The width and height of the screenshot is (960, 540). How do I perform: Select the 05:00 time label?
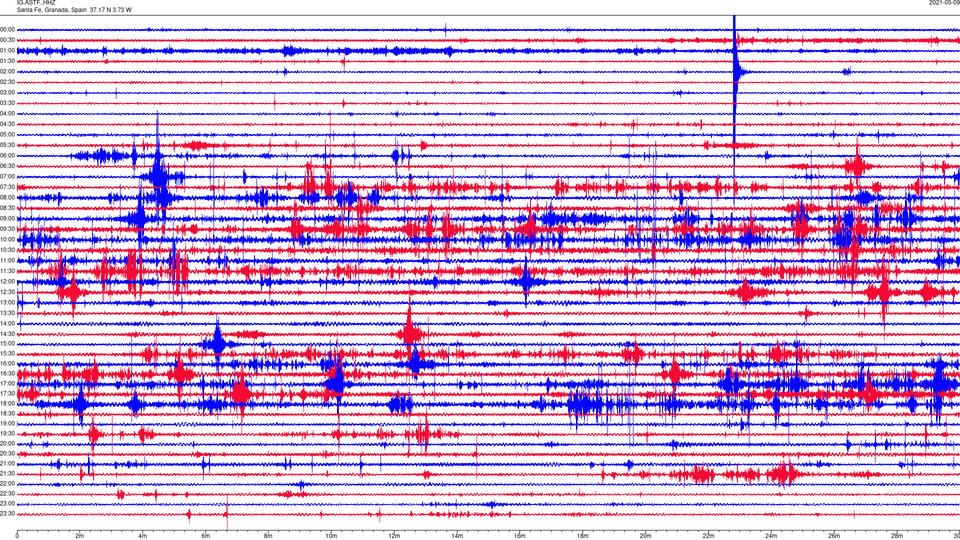7,134
